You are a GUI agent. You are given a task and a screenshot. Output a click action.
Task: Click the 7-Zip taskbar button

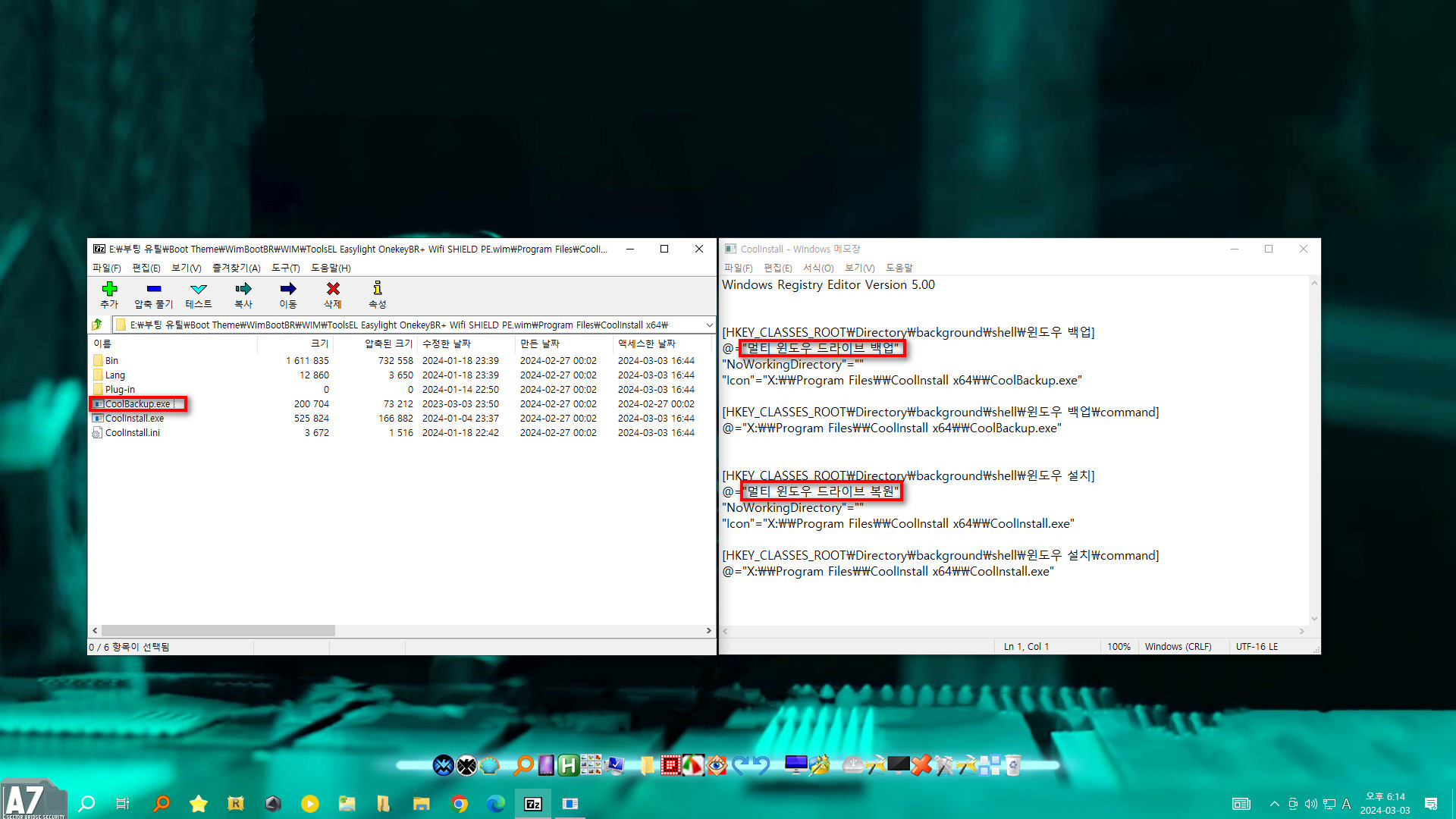click(533, 803)
